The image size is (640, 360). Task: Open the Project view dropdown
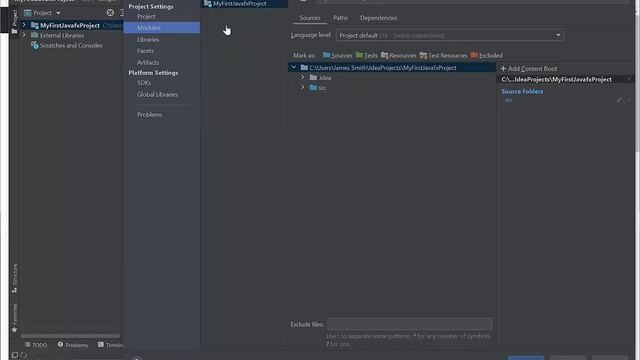42,13
